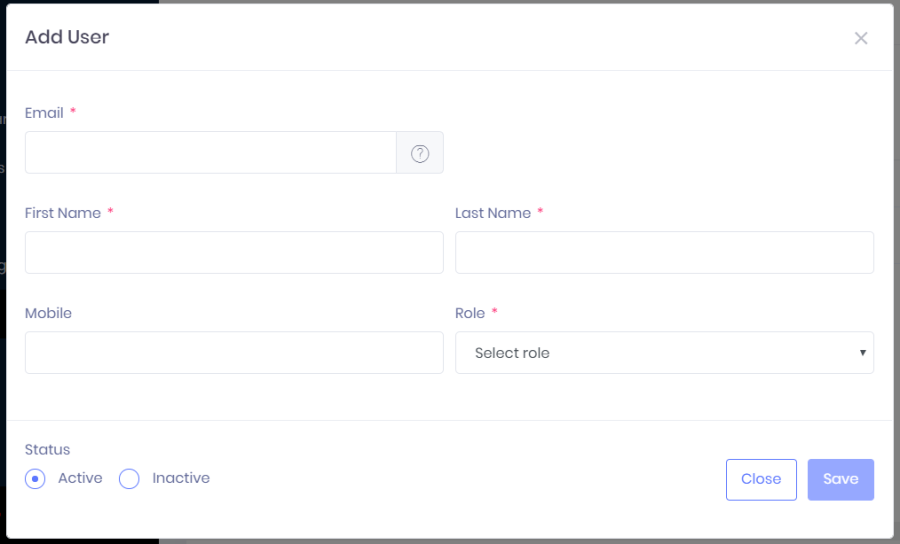Click the Last Name label text
Viewport: 900px width, 544px height.
point(493,213)
